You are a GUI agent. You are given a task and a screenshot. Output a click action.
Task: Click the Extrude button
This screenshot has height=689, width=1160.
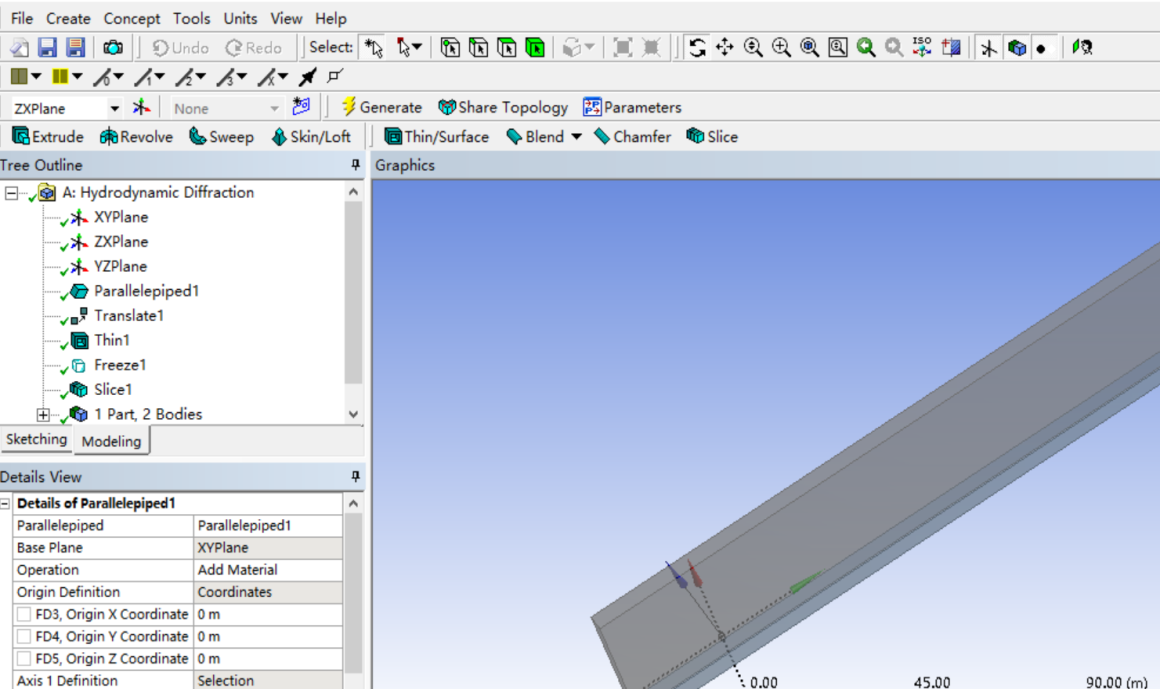coord(47,137)
